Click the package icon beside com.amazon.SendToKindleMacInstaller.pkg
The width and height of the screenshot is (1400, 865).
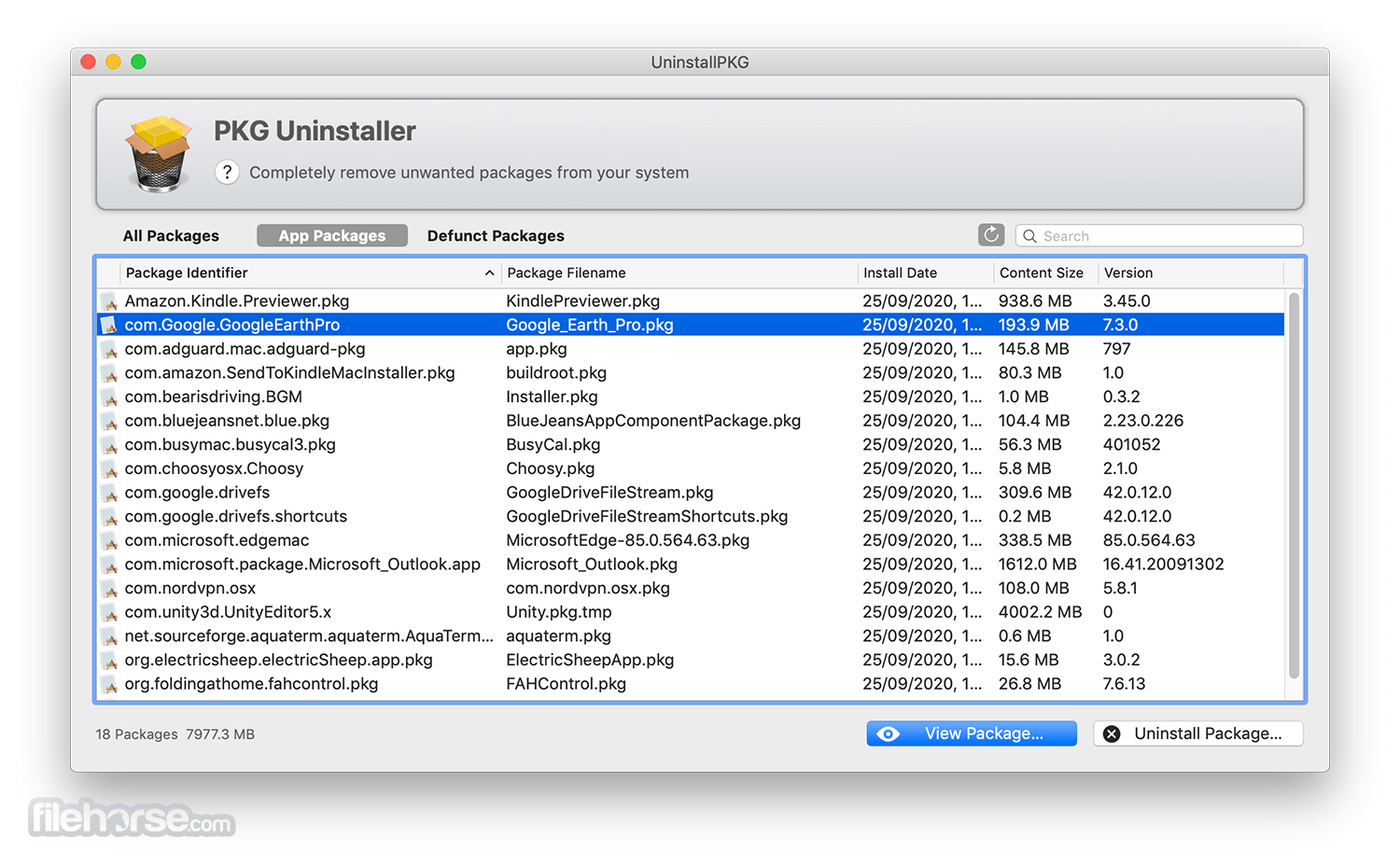(x=109, y=373)
